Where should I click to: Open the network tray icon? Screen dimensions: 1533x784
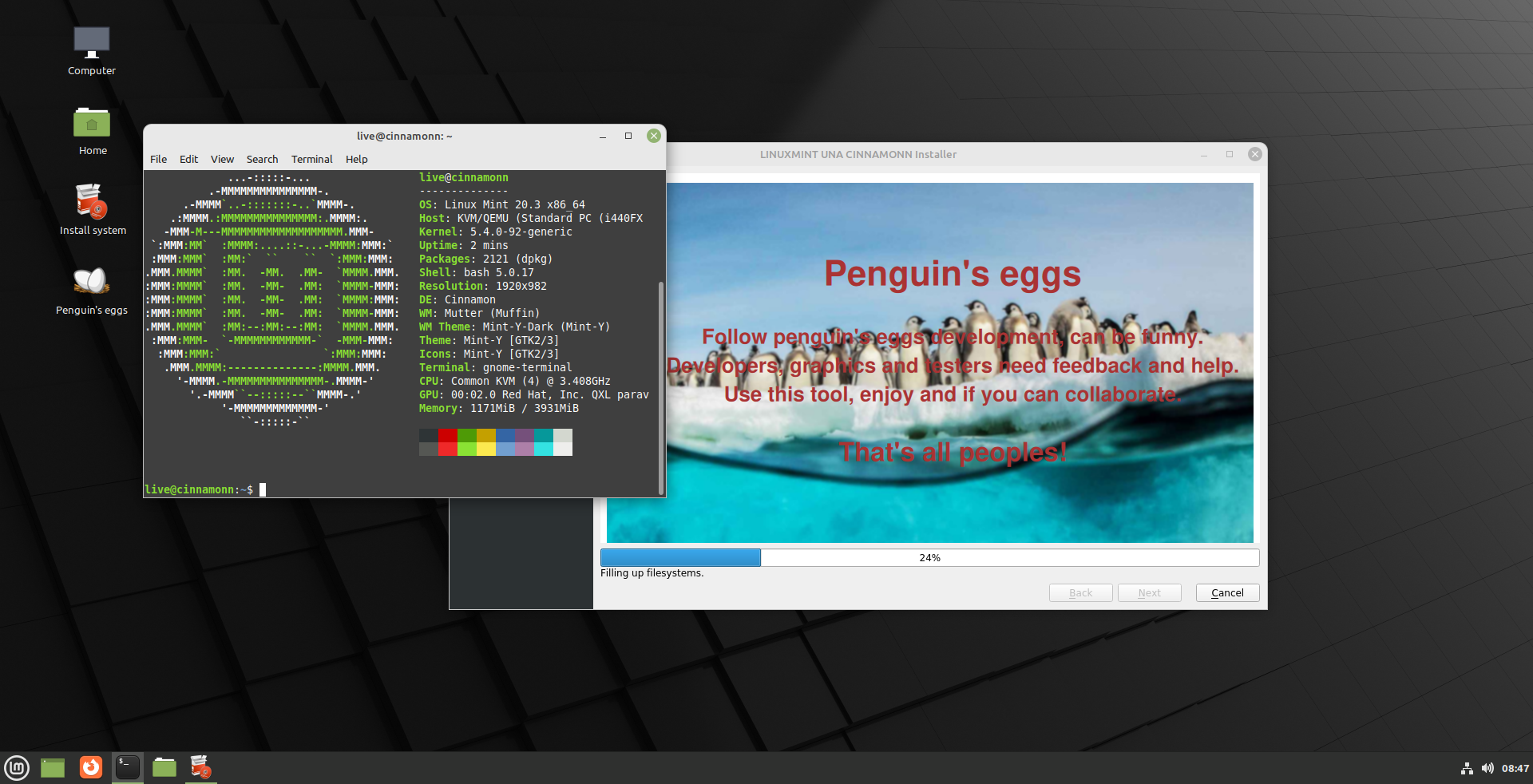point(1467,768)
